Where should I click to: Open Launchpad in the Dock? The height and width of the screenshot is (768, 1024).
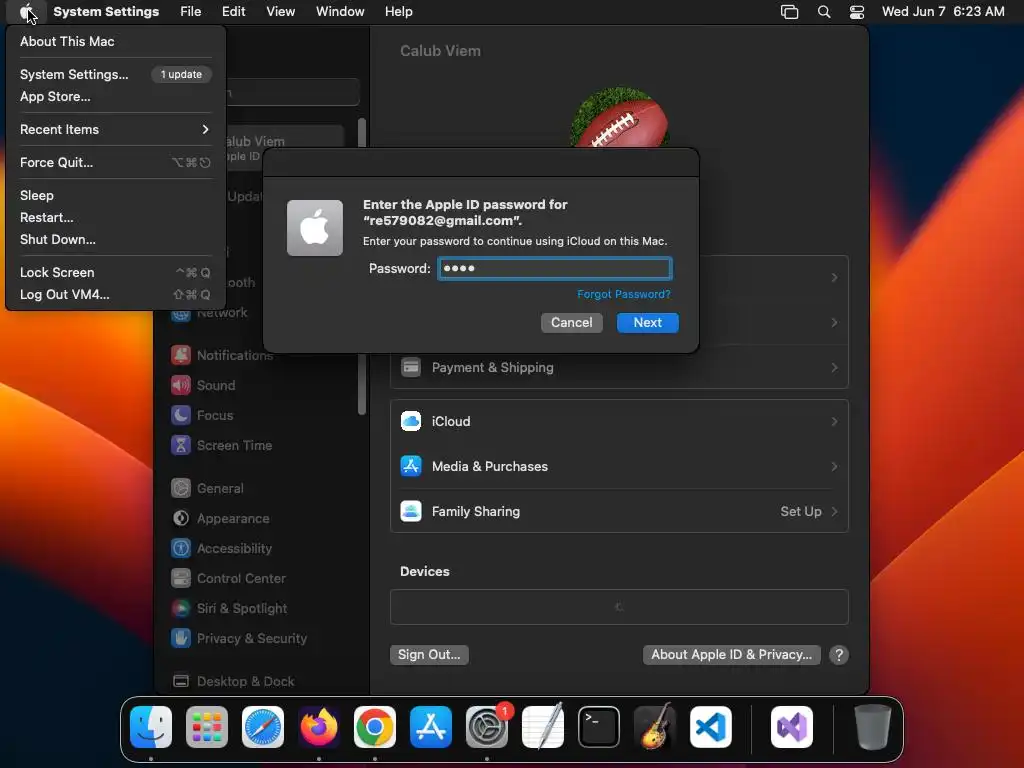(x=207, y=727)
